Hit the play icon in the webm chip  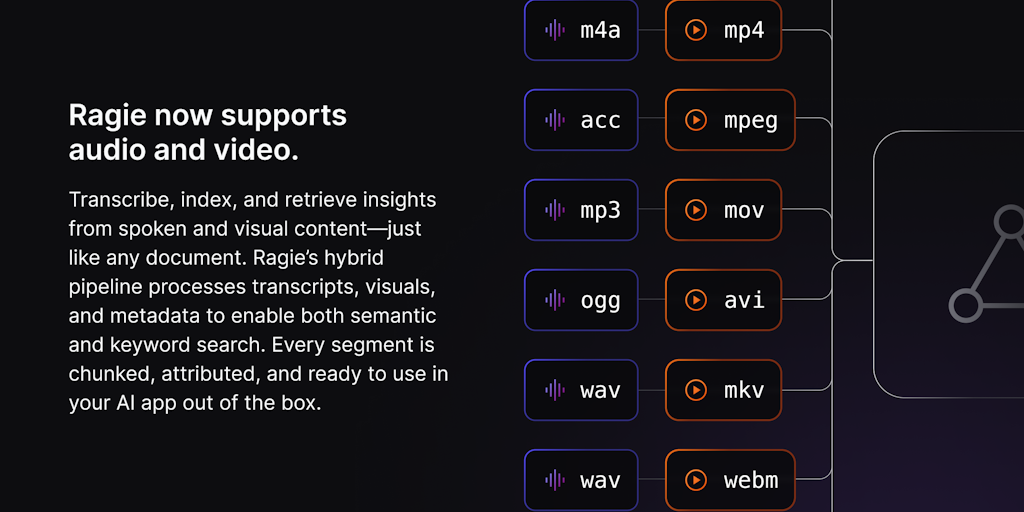point(695,480)
